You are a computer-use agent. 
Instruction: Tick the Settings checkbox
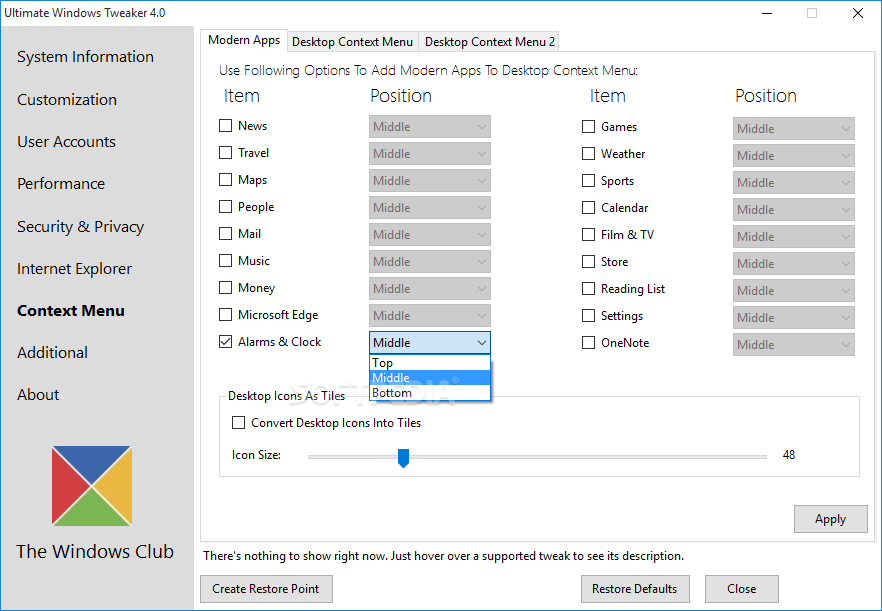click(x=588, y=316)
